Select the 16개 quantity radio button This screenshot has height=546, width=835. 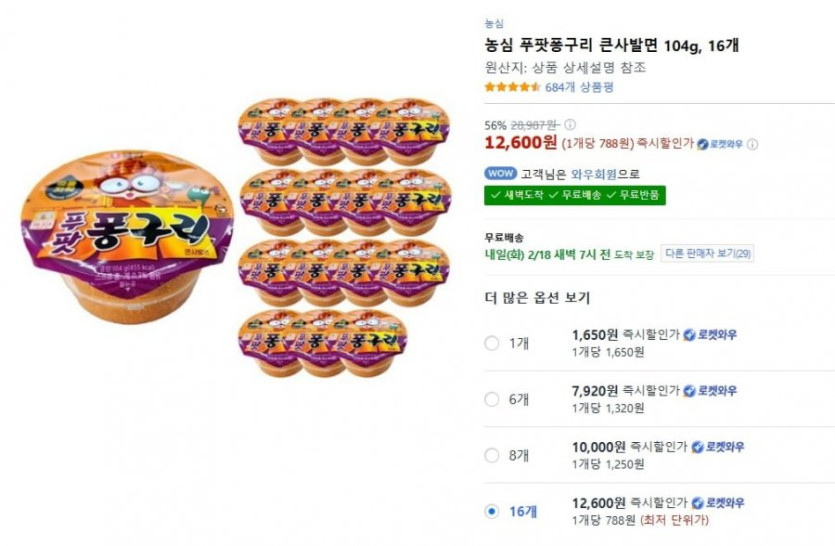[x=491, y=511]
